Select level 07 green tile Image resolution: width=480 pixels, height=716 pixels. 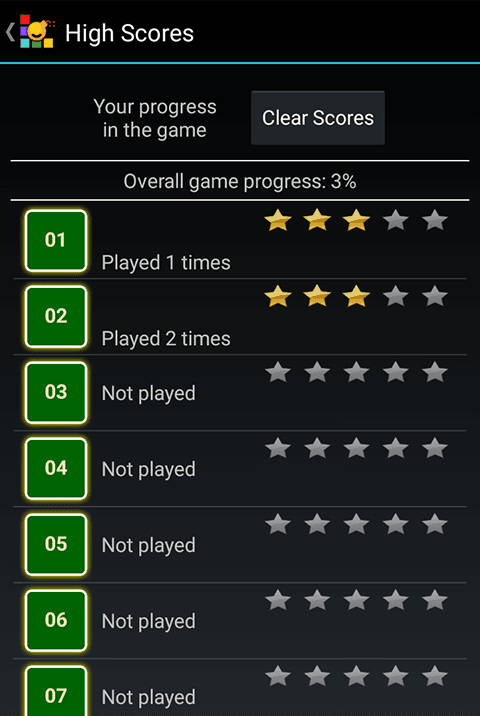(56, 691)
